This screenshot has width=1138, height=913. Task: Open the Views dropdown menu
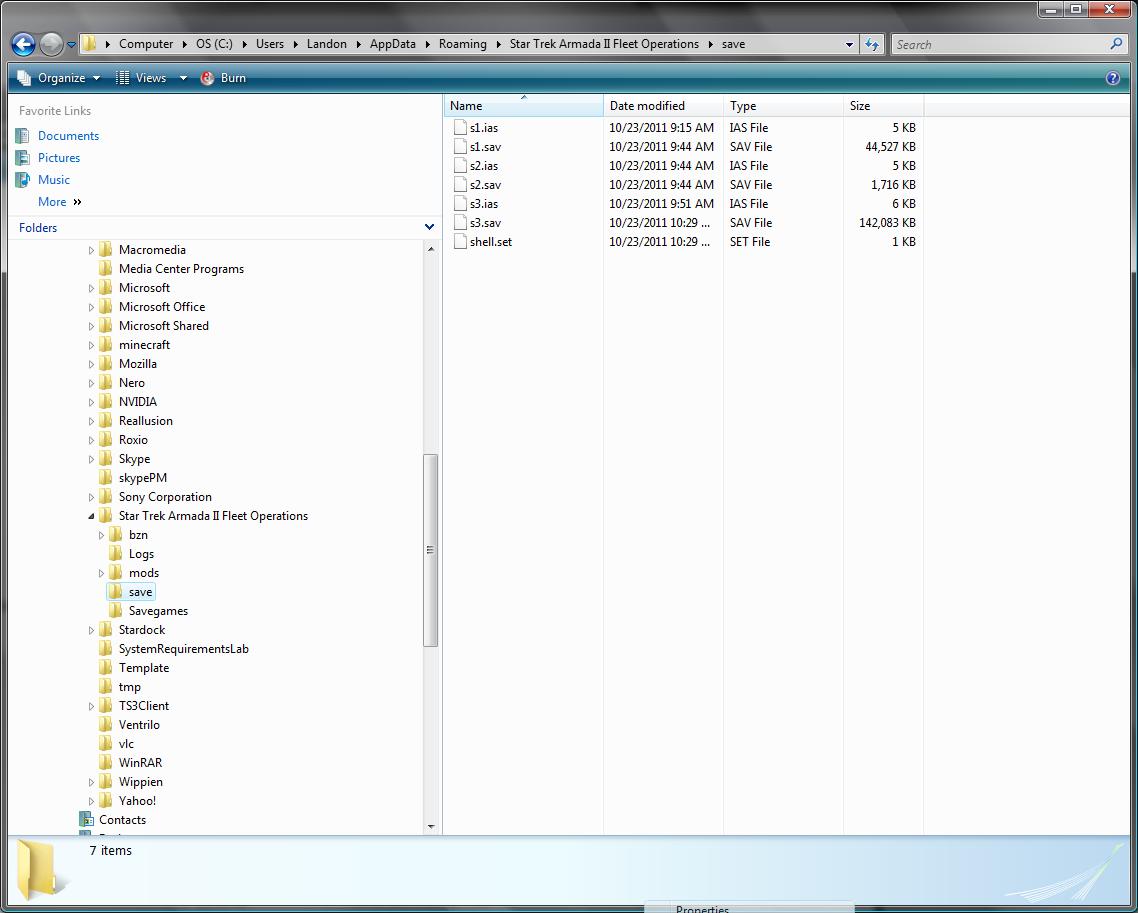click(182, 78)
